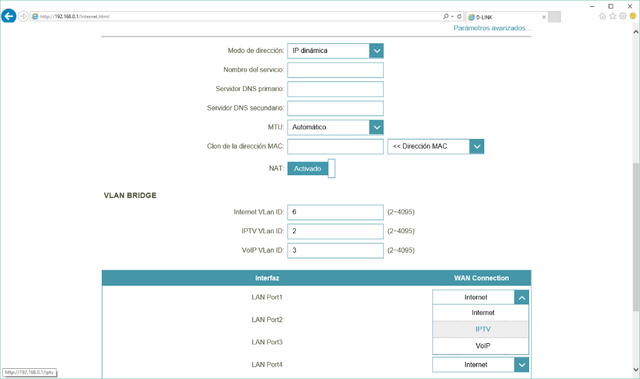Click the Interfaz column header
Image resolution: width=640 pixels, height=379 pixels.
pos(267,278)
